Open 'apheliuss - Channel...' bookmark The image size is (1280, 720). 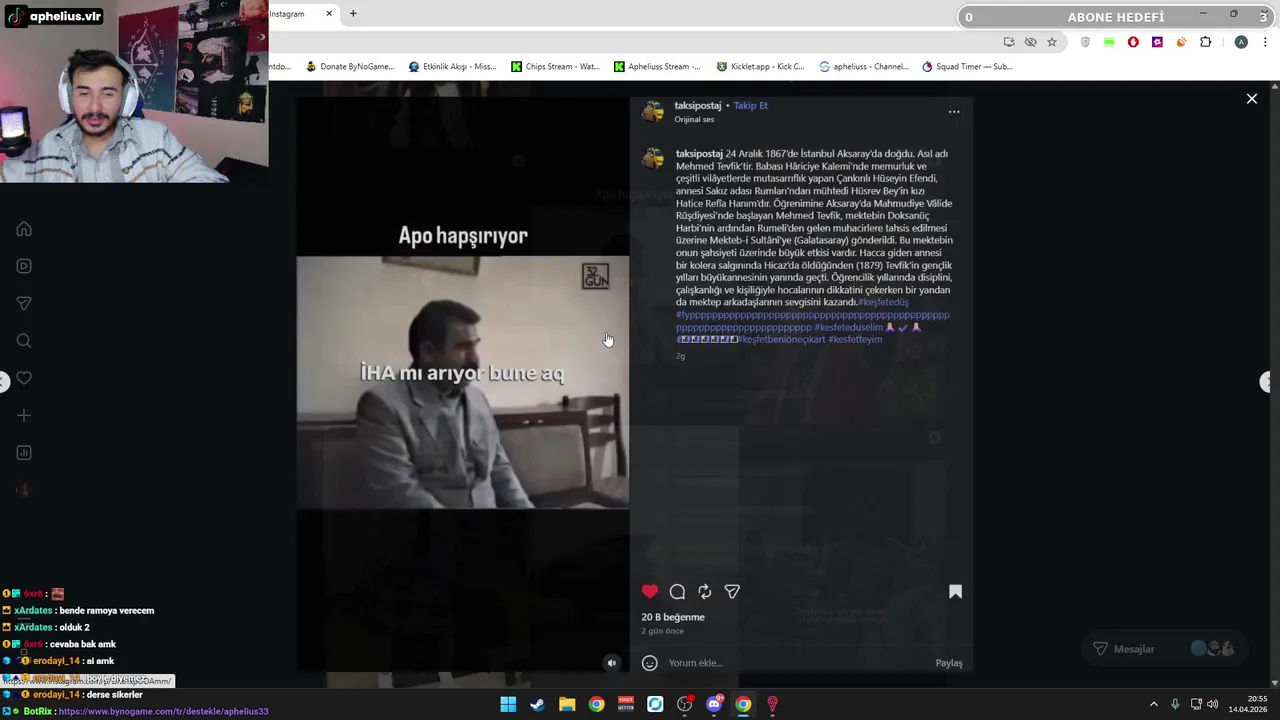click(x=863, y=67)
